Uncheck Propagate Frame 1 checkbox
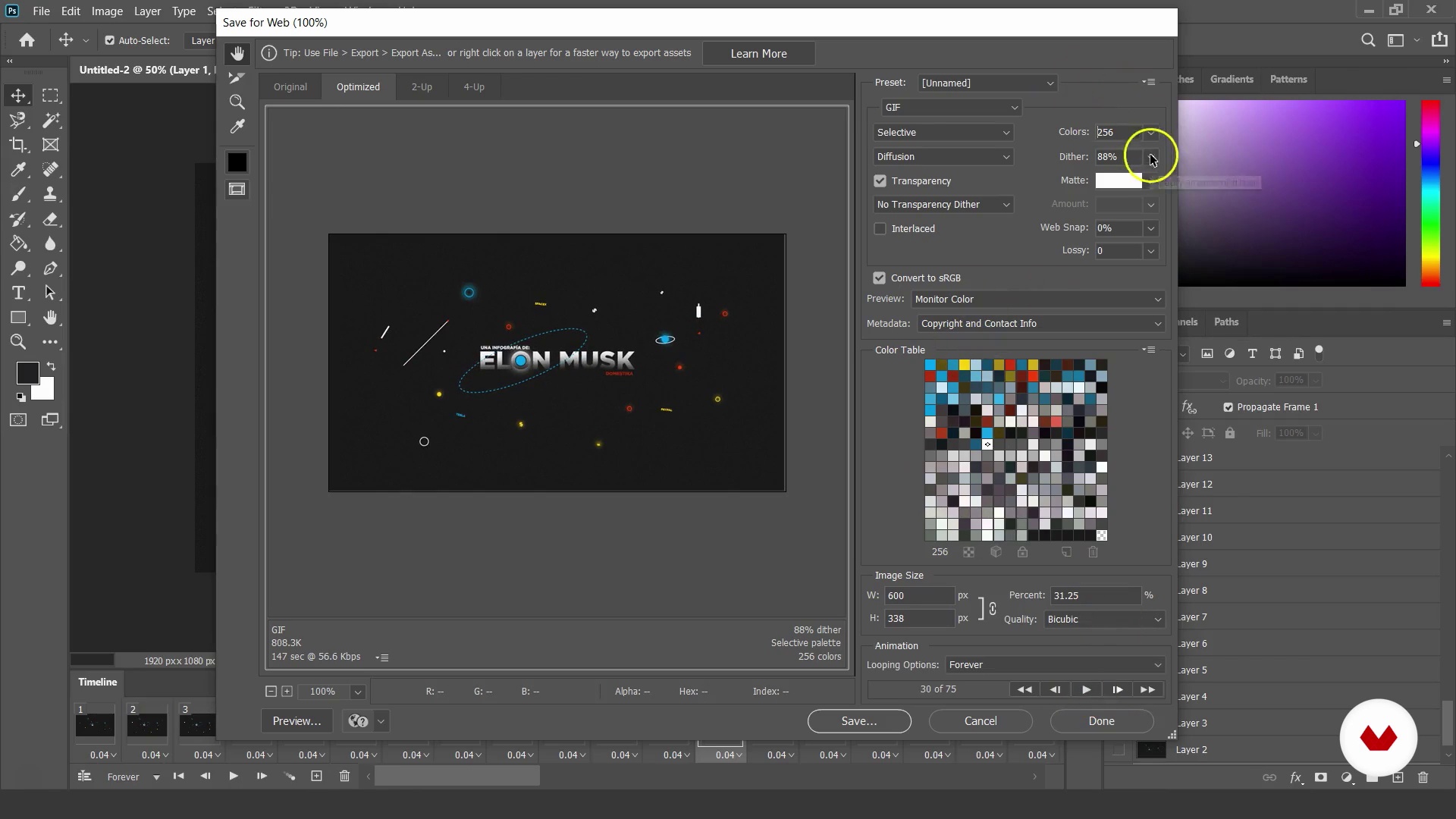 (1228, 407)
